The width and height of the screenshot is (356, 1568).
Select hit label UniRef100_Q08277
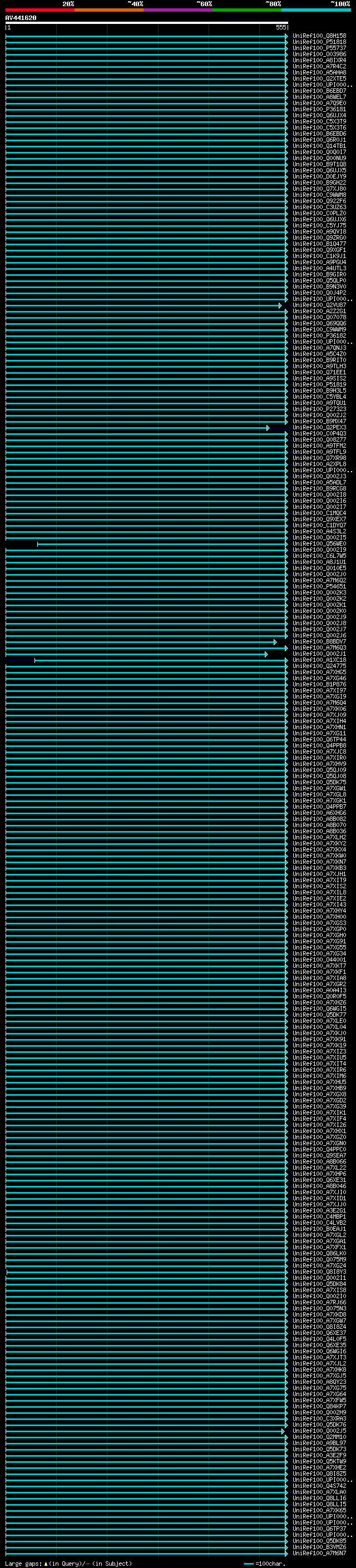[x=319, y=439]
